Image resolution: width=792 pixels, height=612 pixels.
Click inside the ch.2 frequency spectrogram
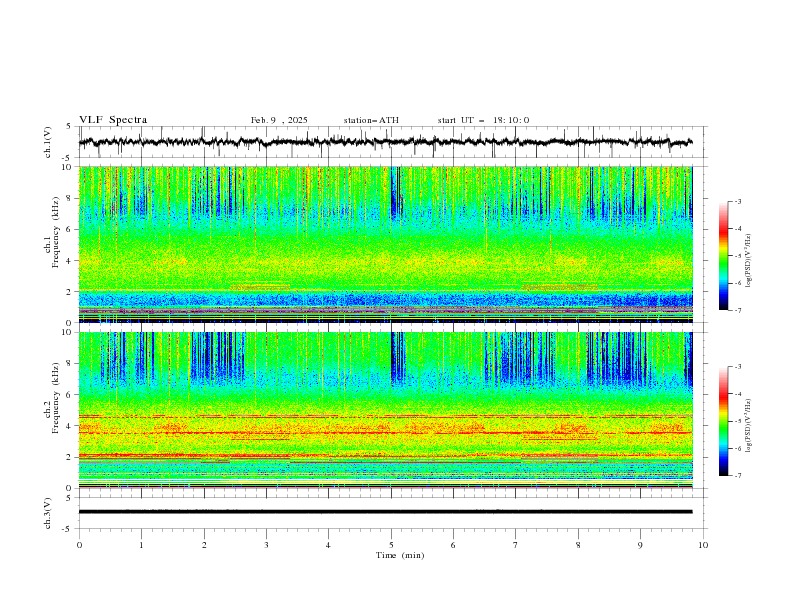pyautogui.click(x=385, y=410)
